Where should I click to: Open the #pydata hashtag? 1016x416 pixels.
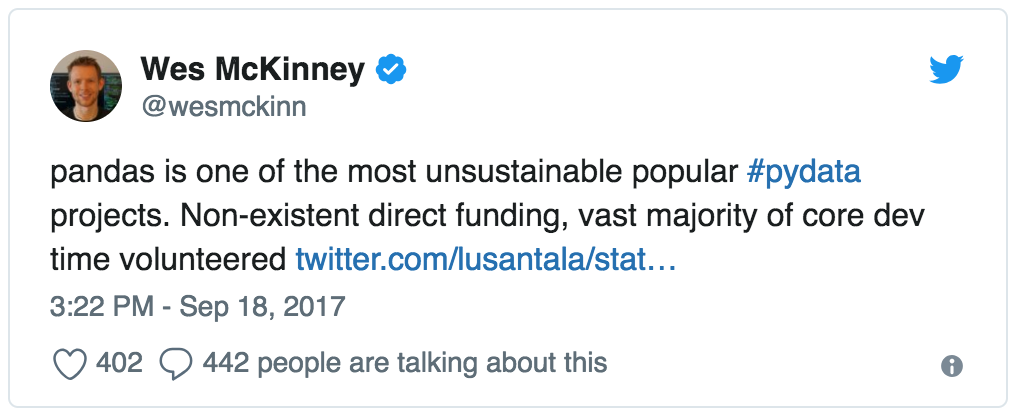click(804, 172)
